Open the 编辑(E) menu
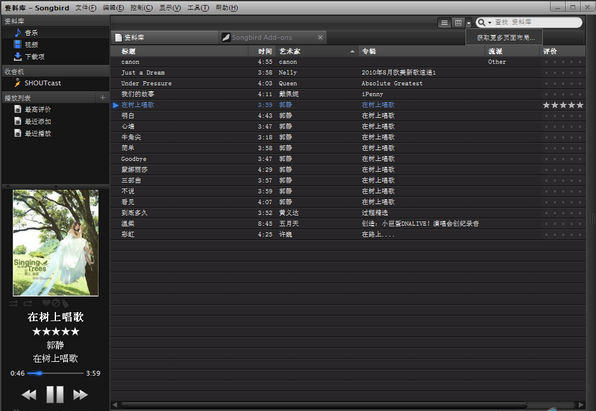This screenshot has height=411, width=596. (x=113, y=8)
